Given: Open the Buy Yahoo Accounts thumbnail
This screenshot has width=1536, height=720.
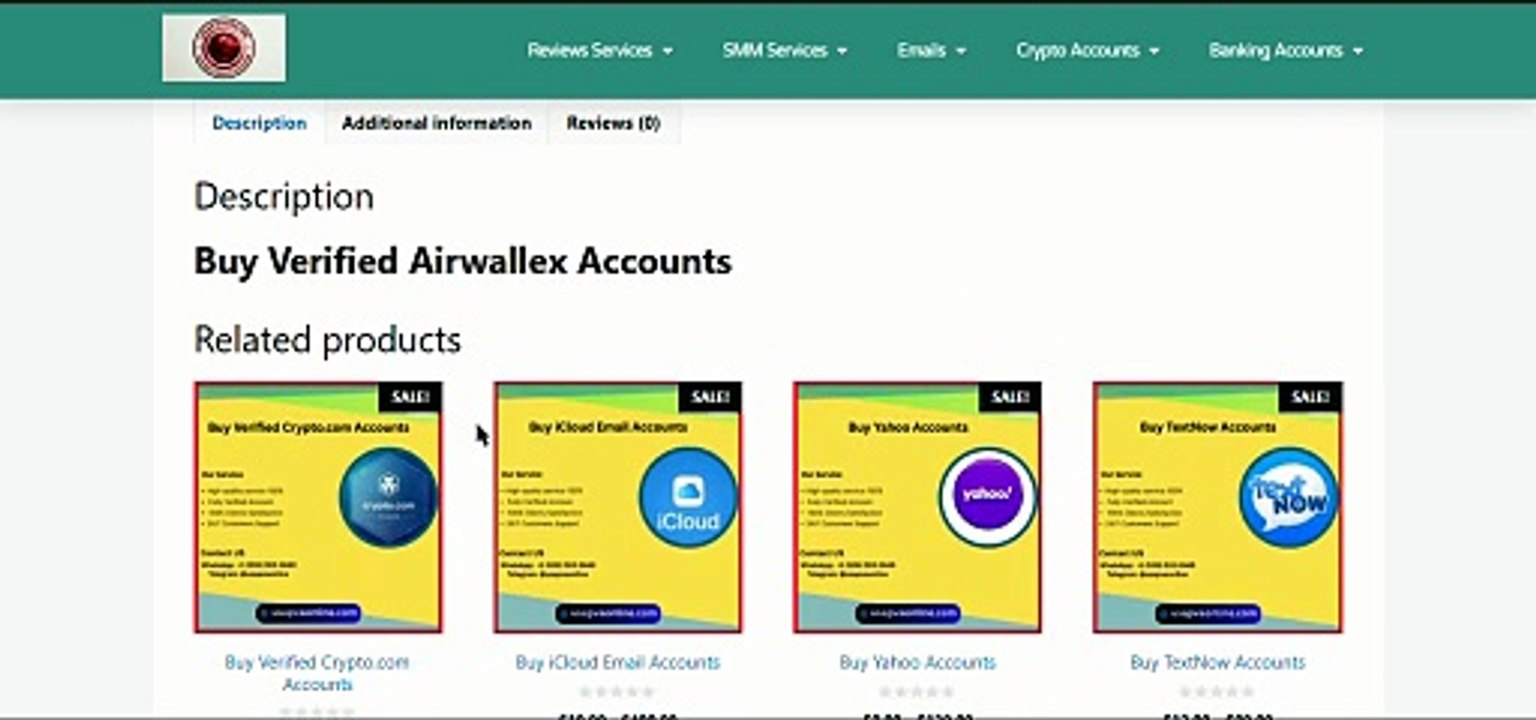Looking at the screenshot, I should click(918, 507).
